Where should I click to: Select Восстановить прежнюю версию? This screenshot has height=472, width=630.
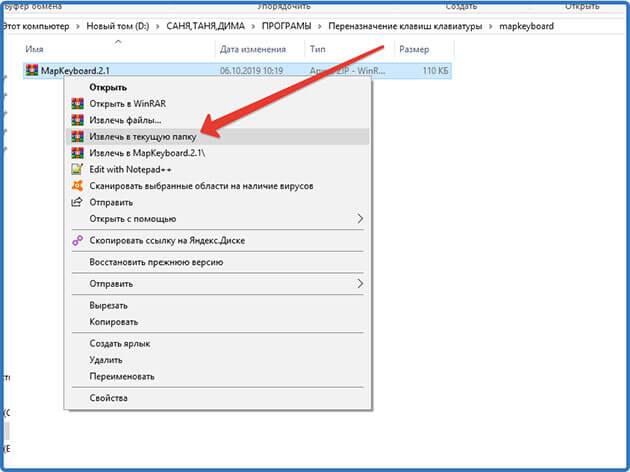pyautogui.click(x=217, y=262)
